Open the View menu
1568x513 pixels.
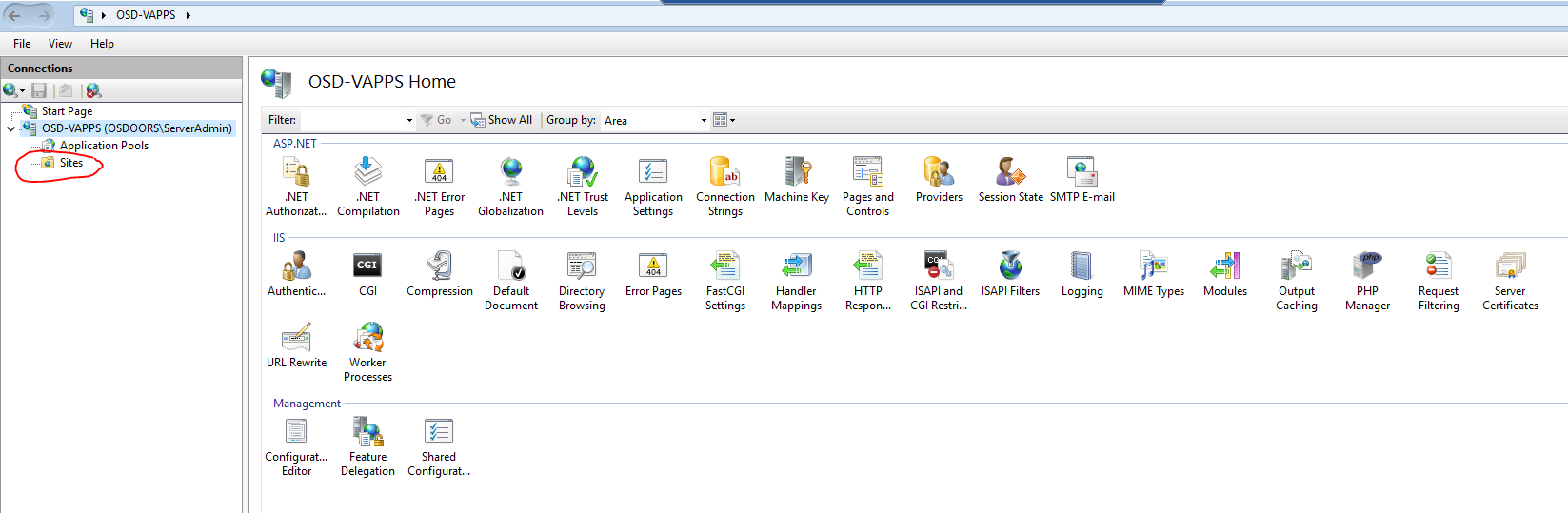point(60,44)
